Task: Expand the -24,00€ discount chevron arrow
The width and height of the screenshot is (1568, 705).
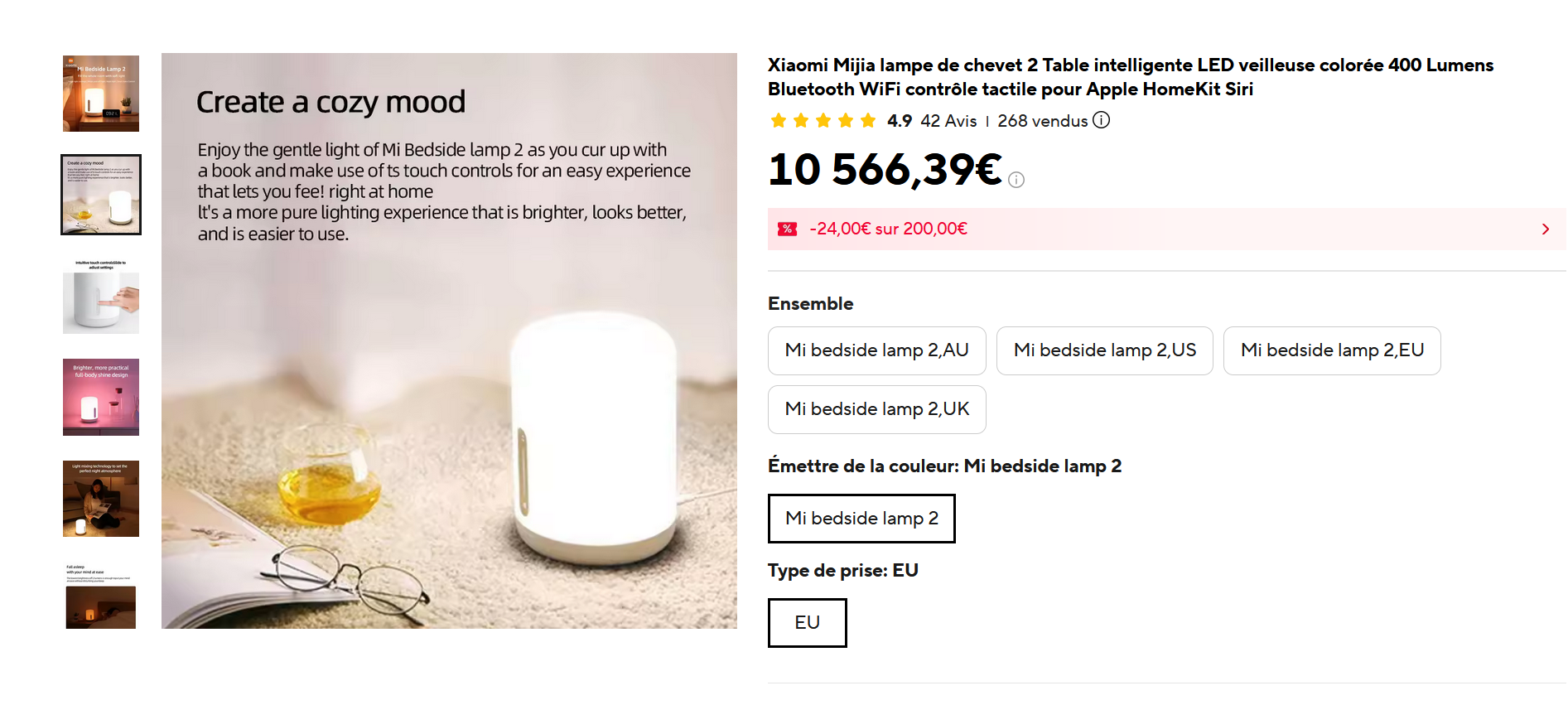Action: pyautogui.click(x=1545, y=229)
